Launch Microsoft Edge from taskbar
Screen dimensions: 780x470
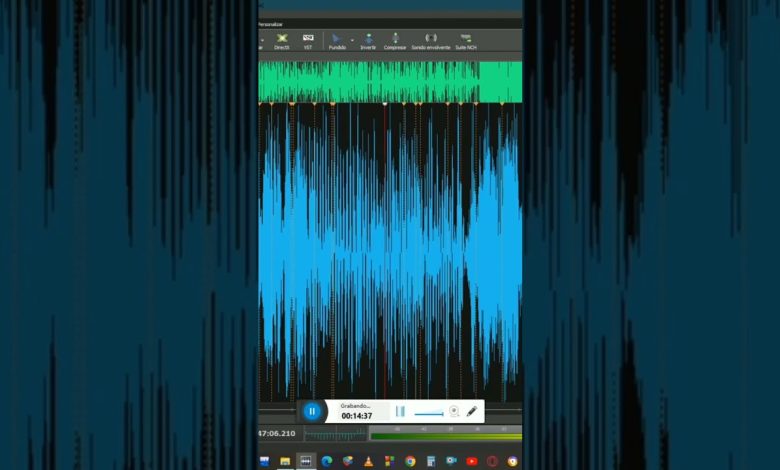(326, 461)
